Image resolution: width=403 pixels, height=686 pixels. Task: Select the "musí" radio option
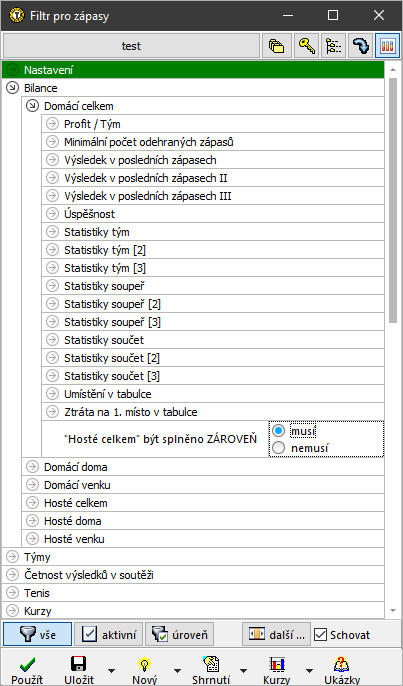click(278, 431)
